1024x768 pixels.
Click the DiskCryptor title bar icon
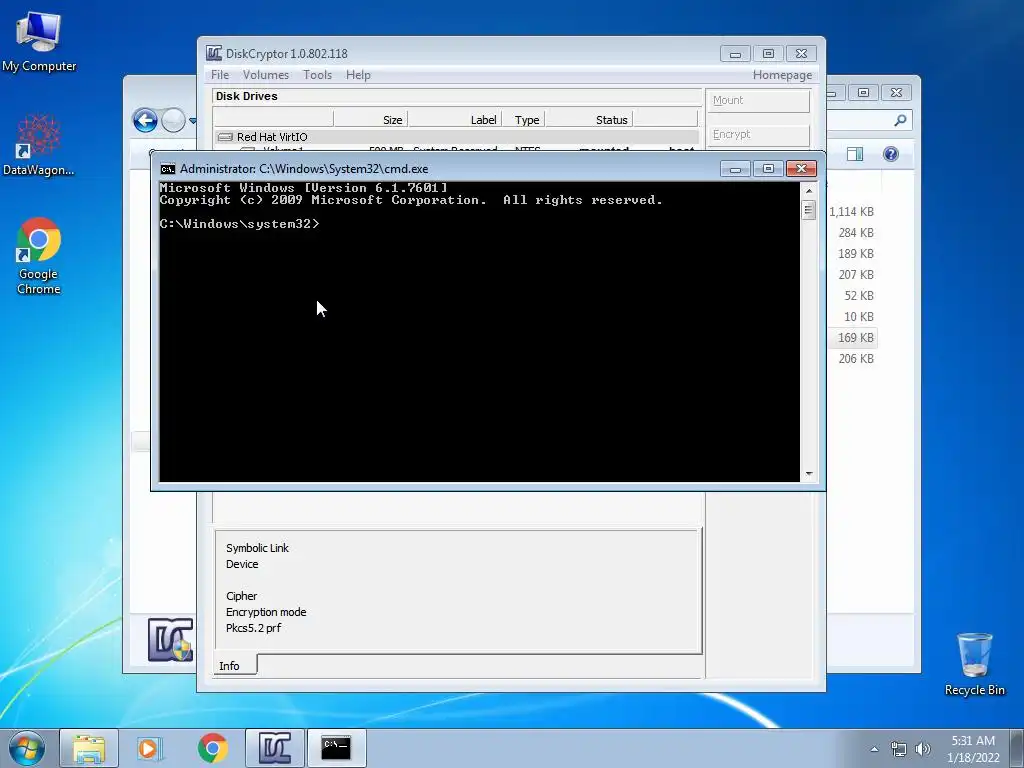click(214, 54)
